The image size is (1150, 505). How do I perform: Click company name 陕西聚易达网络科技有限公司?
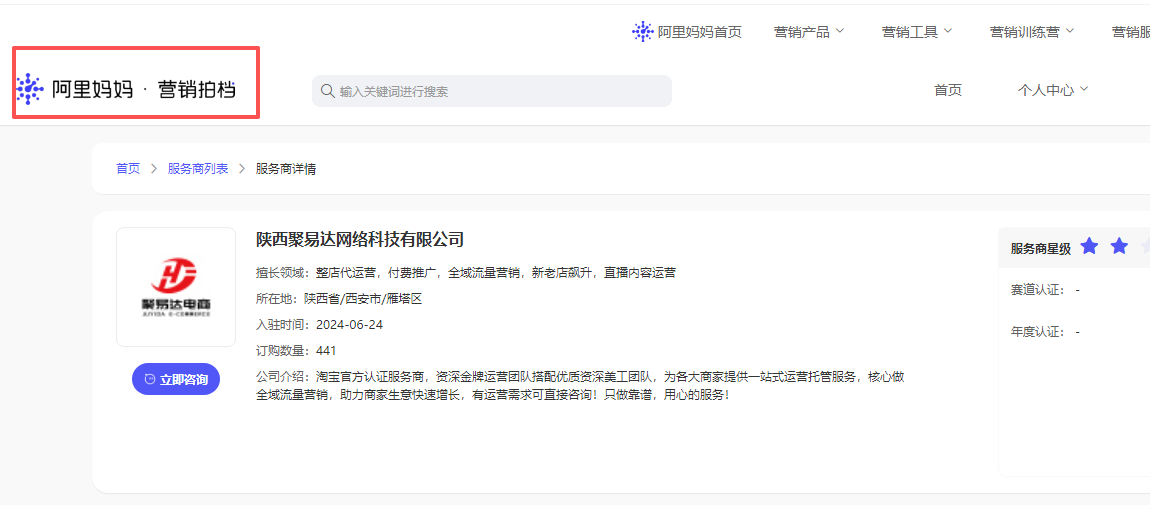[360, 239]
